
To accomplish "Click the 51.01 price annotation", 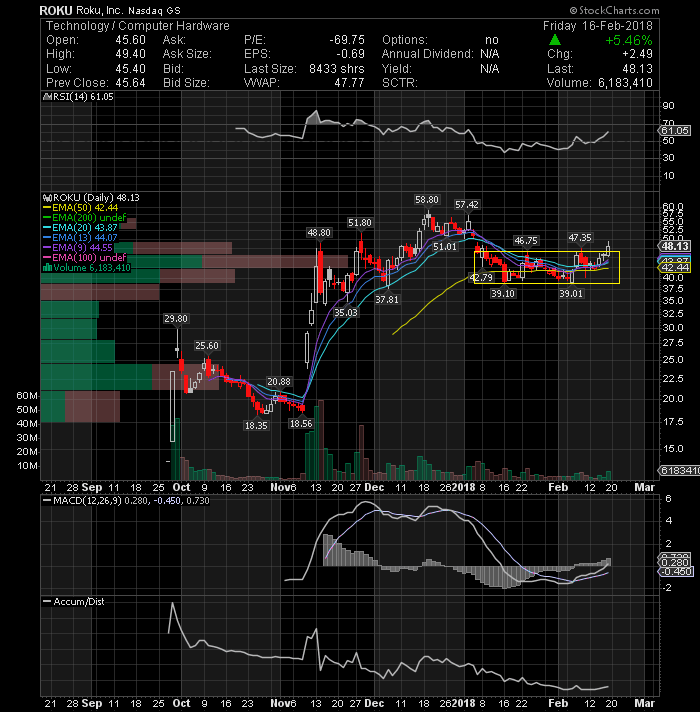I will click(445, 247).
